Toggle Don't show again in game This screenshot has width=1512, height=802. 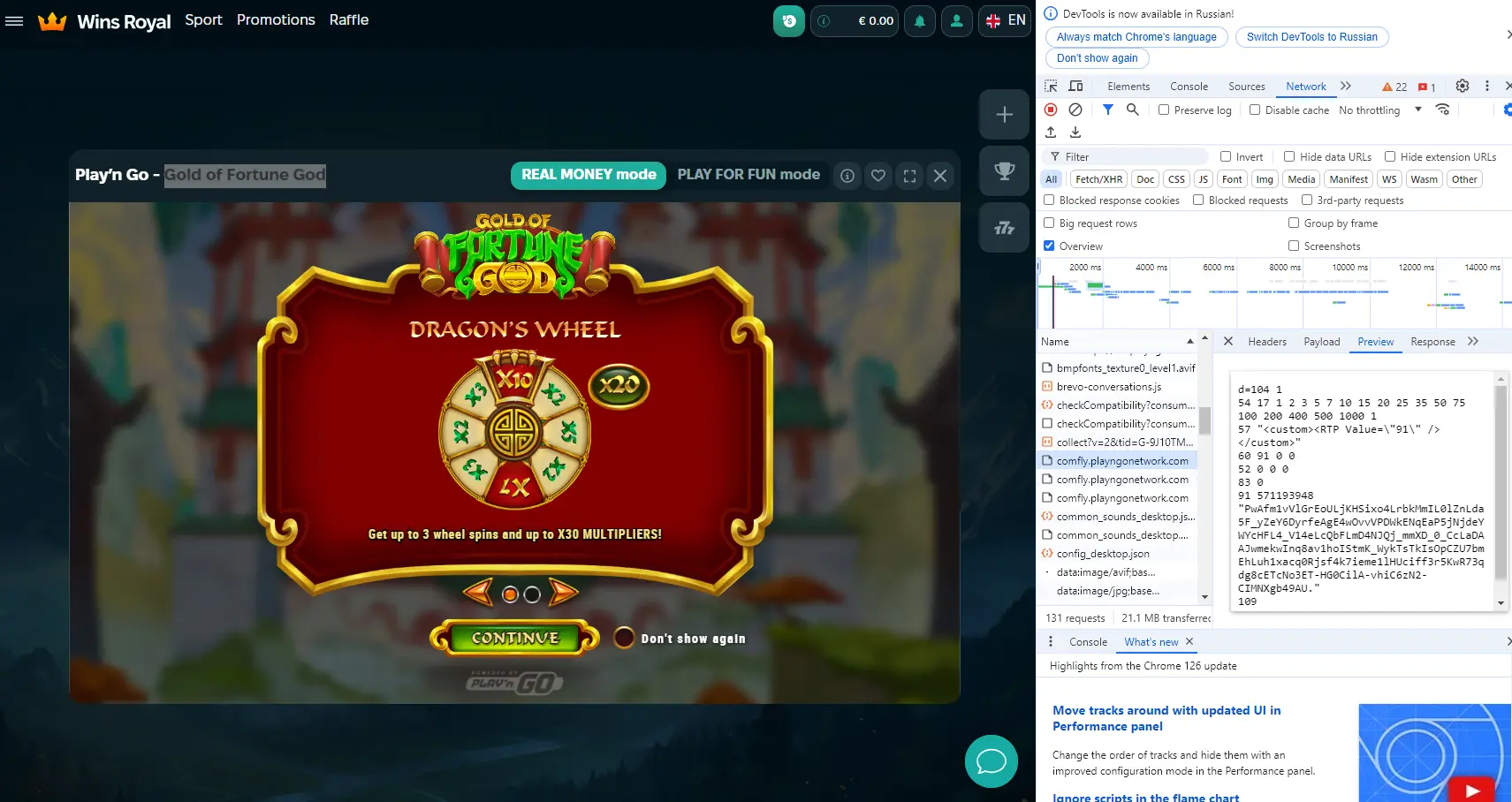624,638
